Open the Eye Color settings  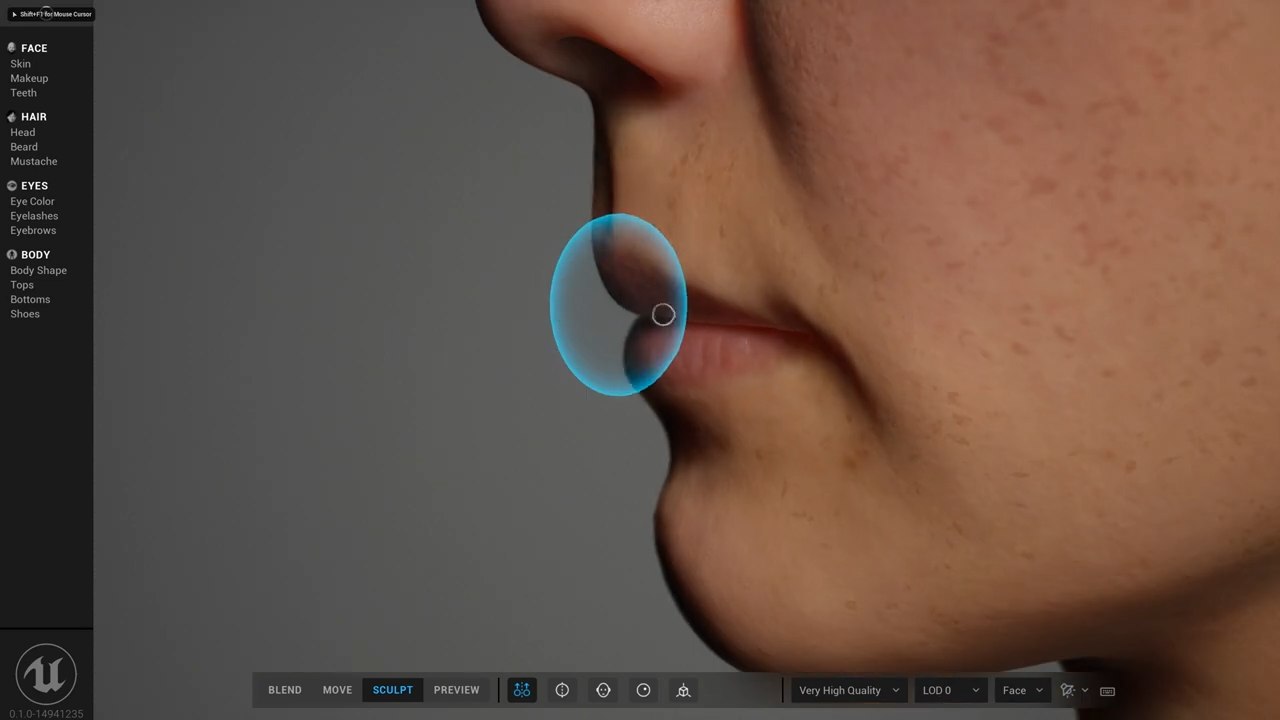(32, 201)
